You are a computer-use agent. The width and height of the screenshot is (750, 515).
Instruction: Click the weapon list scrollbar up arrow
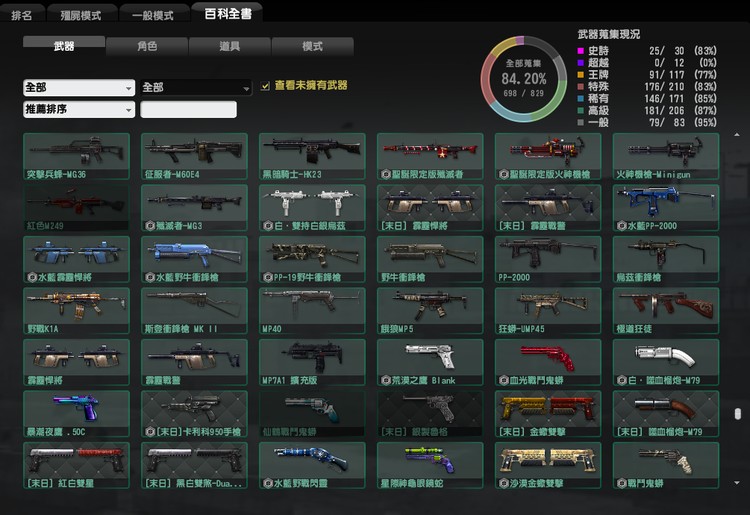tap(737, 135)
